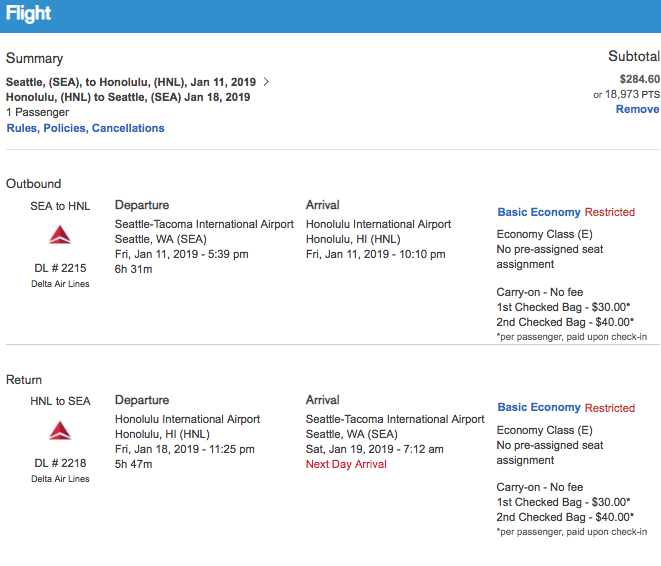Click the Flight header title

point(29,15)
